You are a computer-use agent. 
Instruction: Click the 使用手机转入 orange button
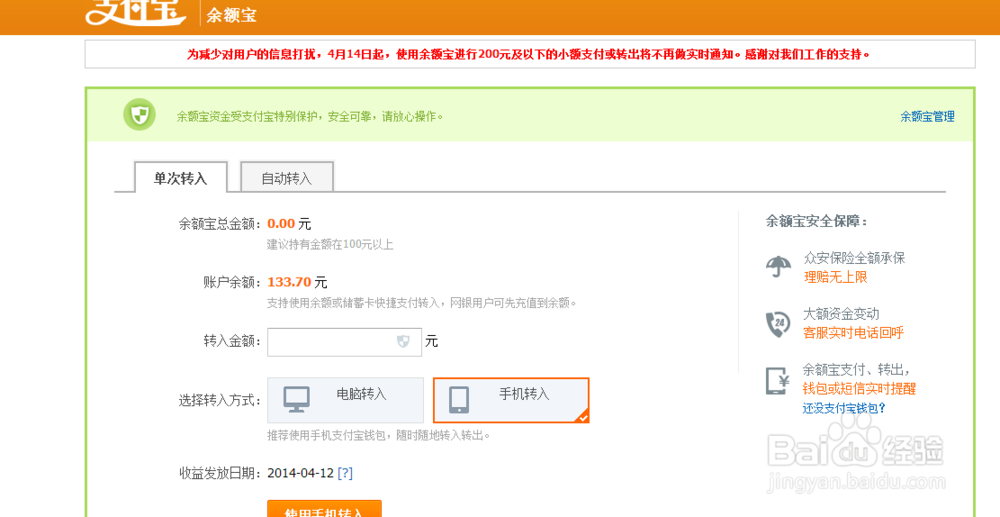[x=324, y=509]
